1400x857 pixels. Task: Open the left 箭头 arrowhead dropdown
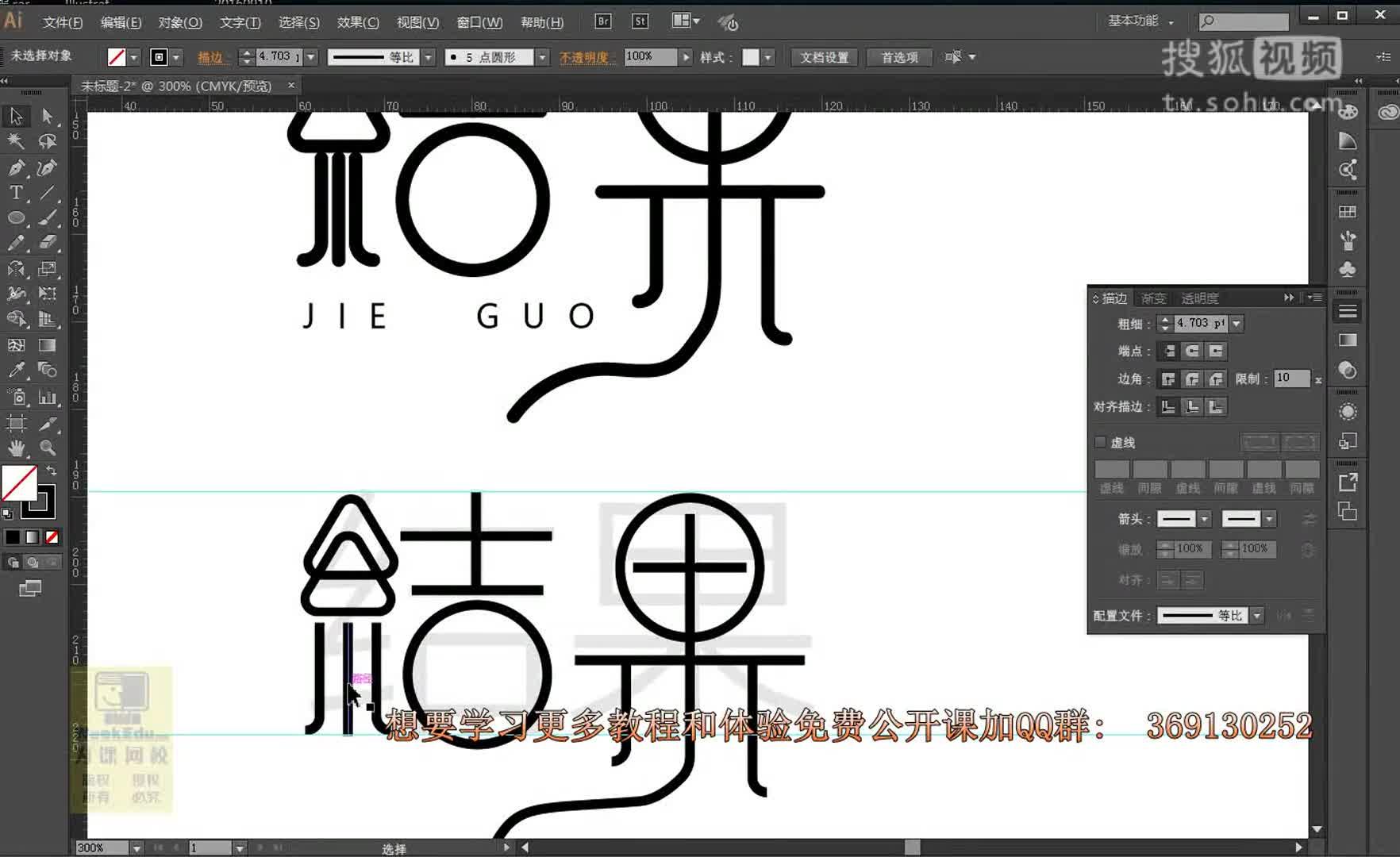point(1203,518)
